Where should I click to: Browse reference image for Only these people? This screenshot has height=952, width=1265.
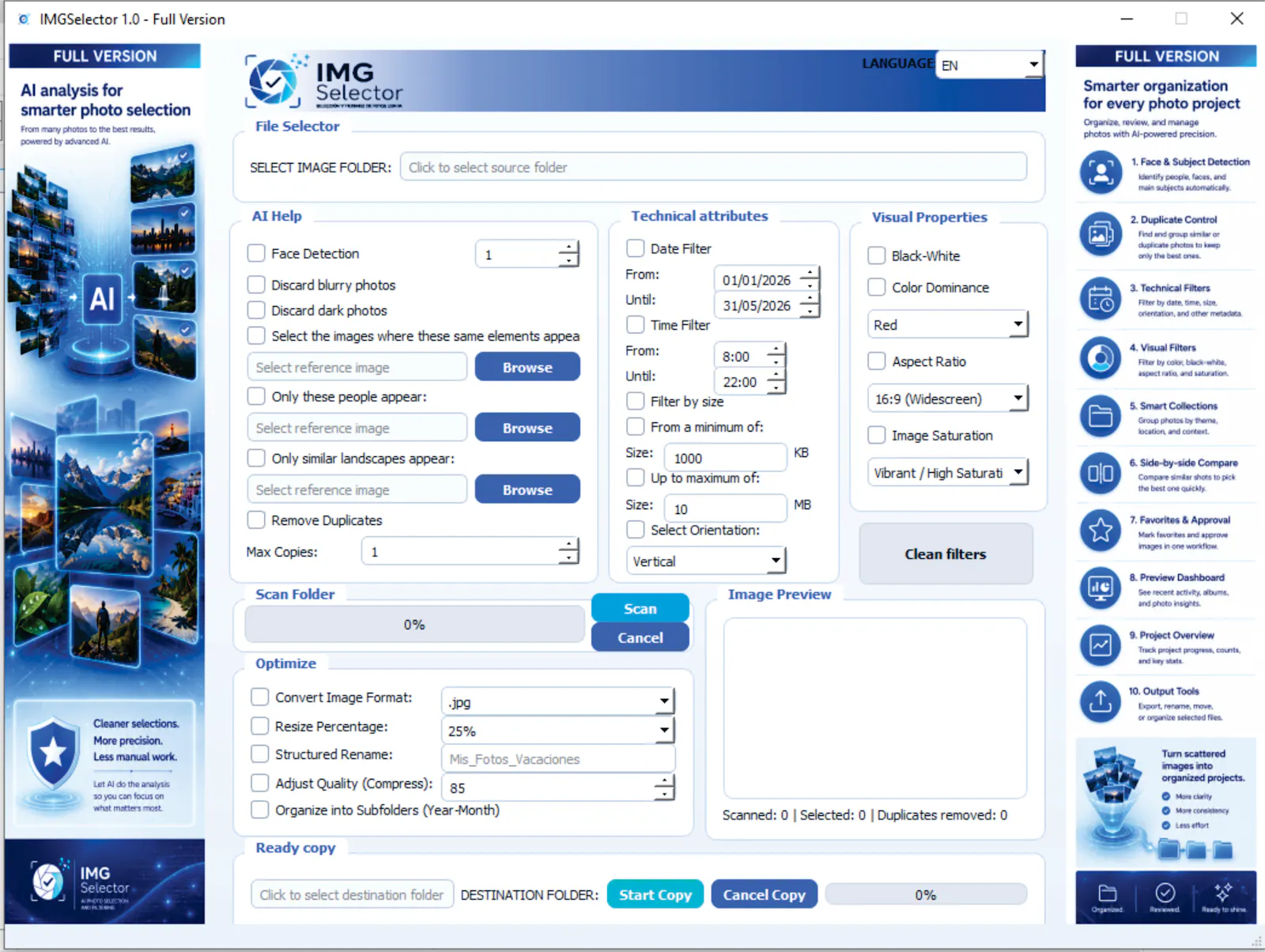click(x=527, y=428)
